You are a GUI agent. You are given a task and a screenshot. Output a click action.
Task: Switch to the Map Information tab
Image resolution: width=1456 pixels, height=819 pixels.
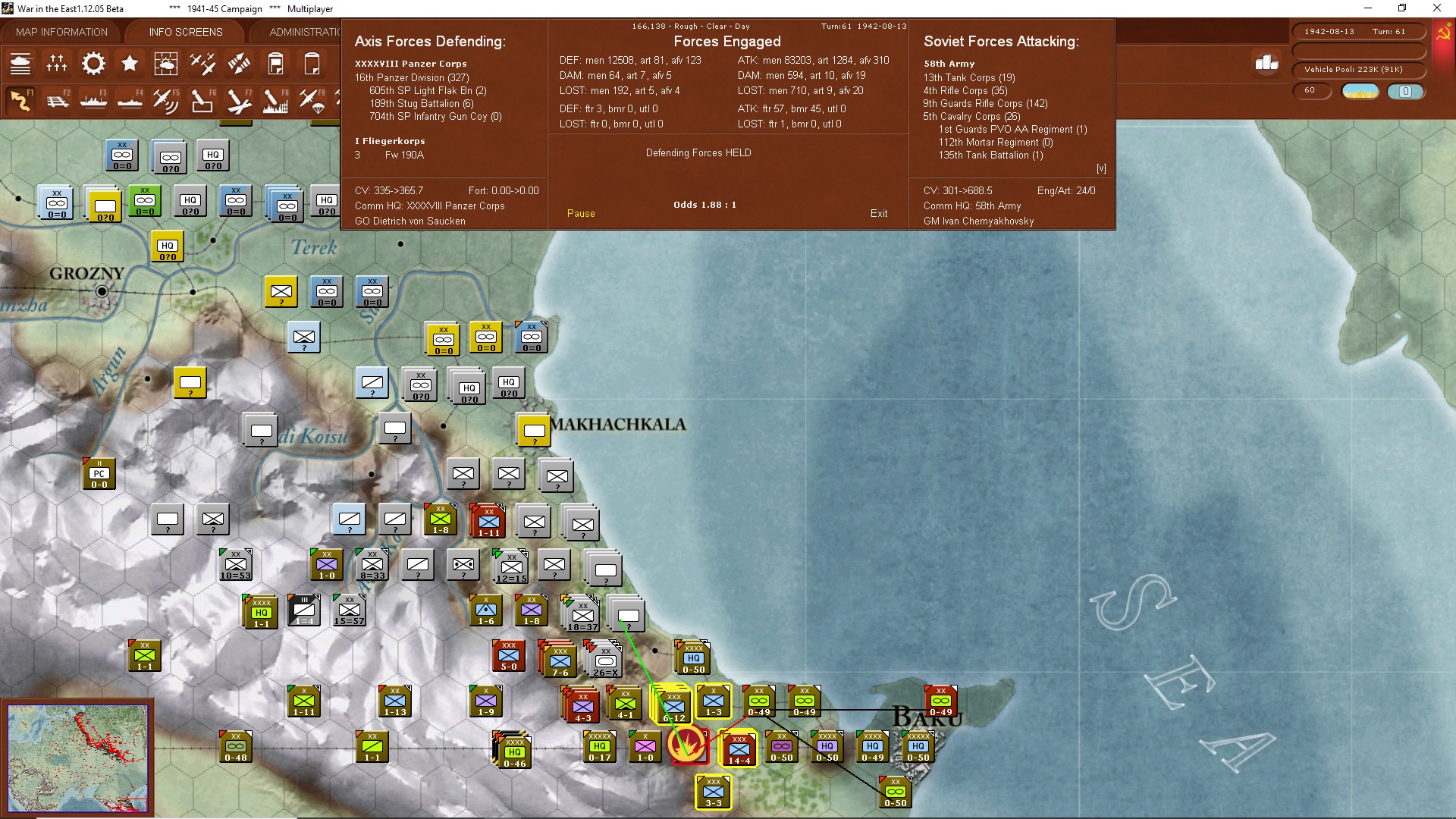[x=61, y=32]
